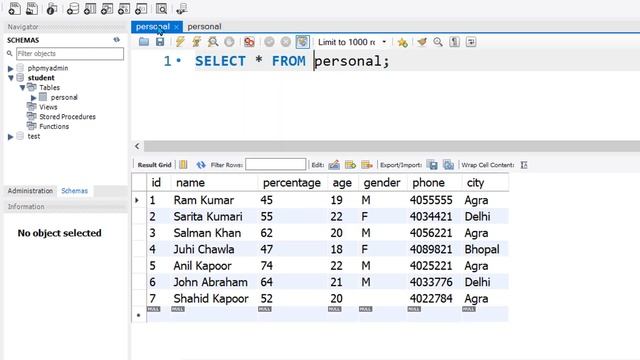Image resolution: width=640 pixels, height=360 pixels.
Task: Select the Views tree item
Action: pos(48,107)
